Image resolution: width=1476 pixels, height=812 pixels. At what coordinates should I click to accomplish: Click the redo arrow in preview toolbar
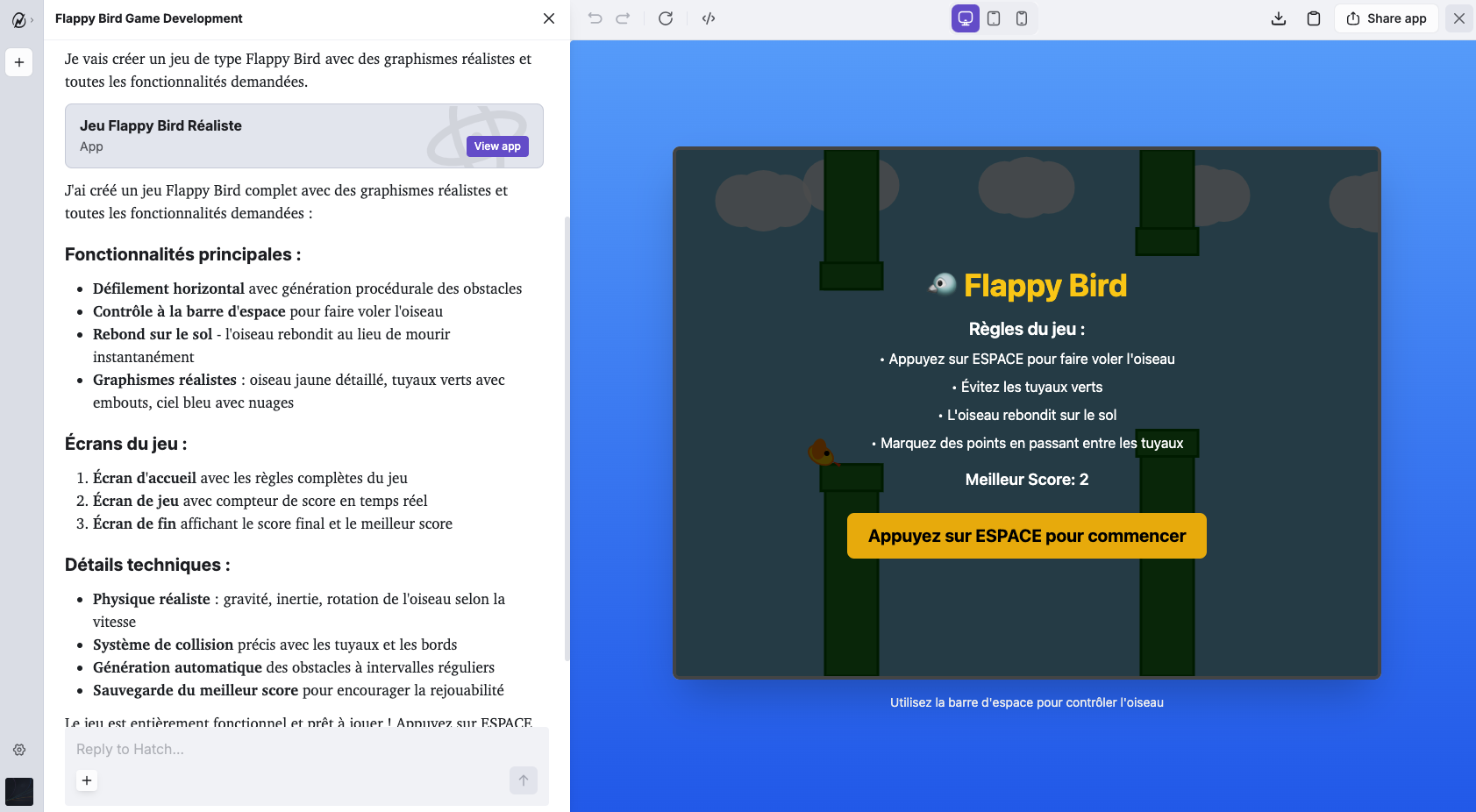coord(623,18)
